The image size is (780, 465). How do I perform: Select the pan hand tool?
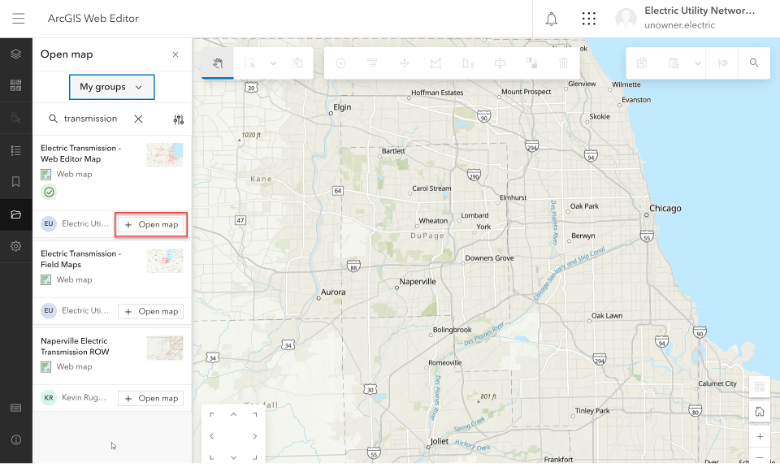point(217,63)
